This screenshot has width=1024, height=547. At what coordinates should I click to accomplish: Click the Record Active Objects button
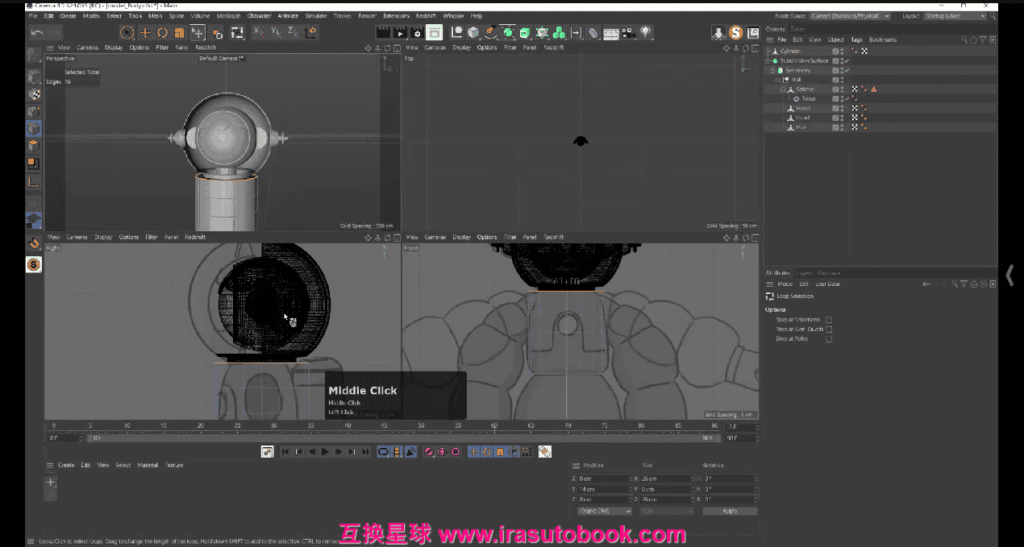428,452
